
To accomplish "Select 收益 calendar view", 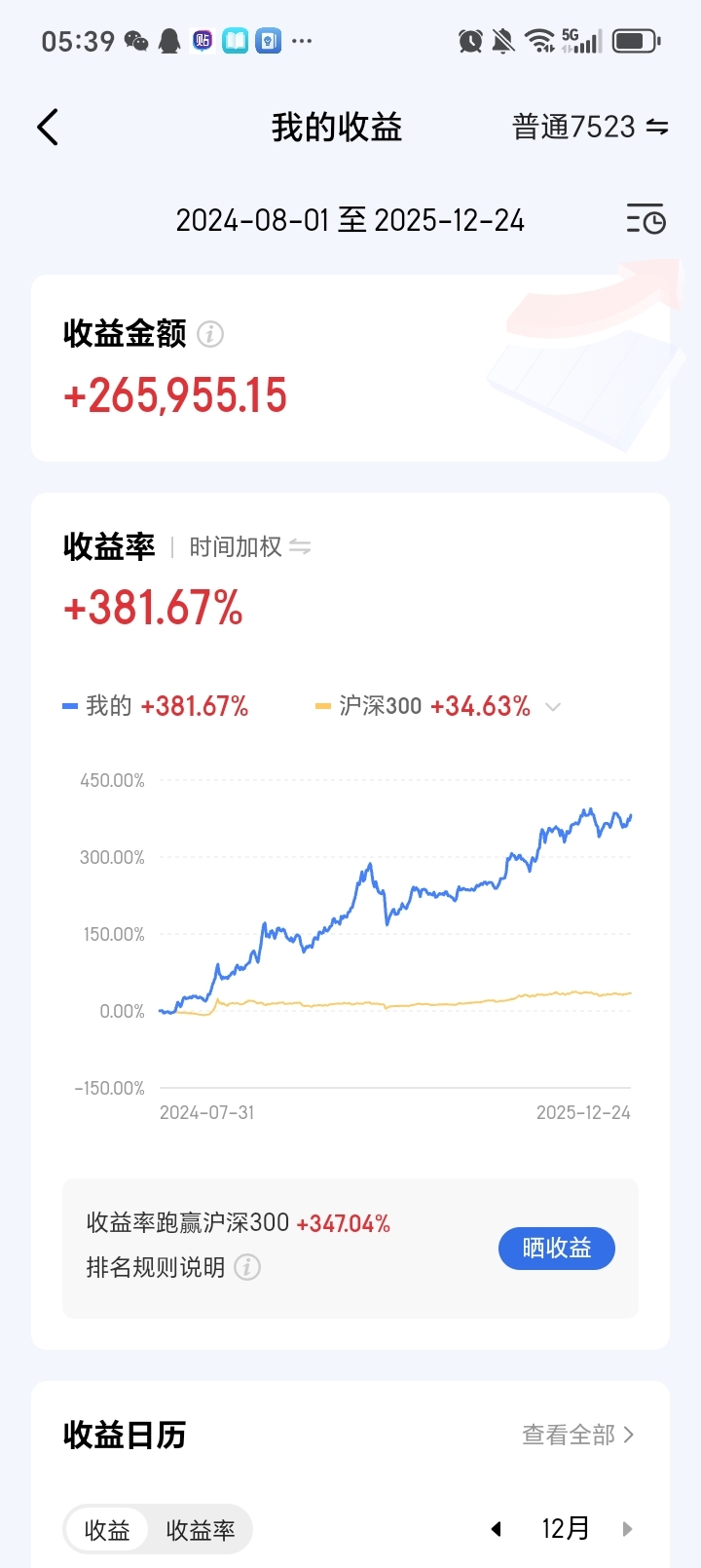I will [x=107, y=1530].
